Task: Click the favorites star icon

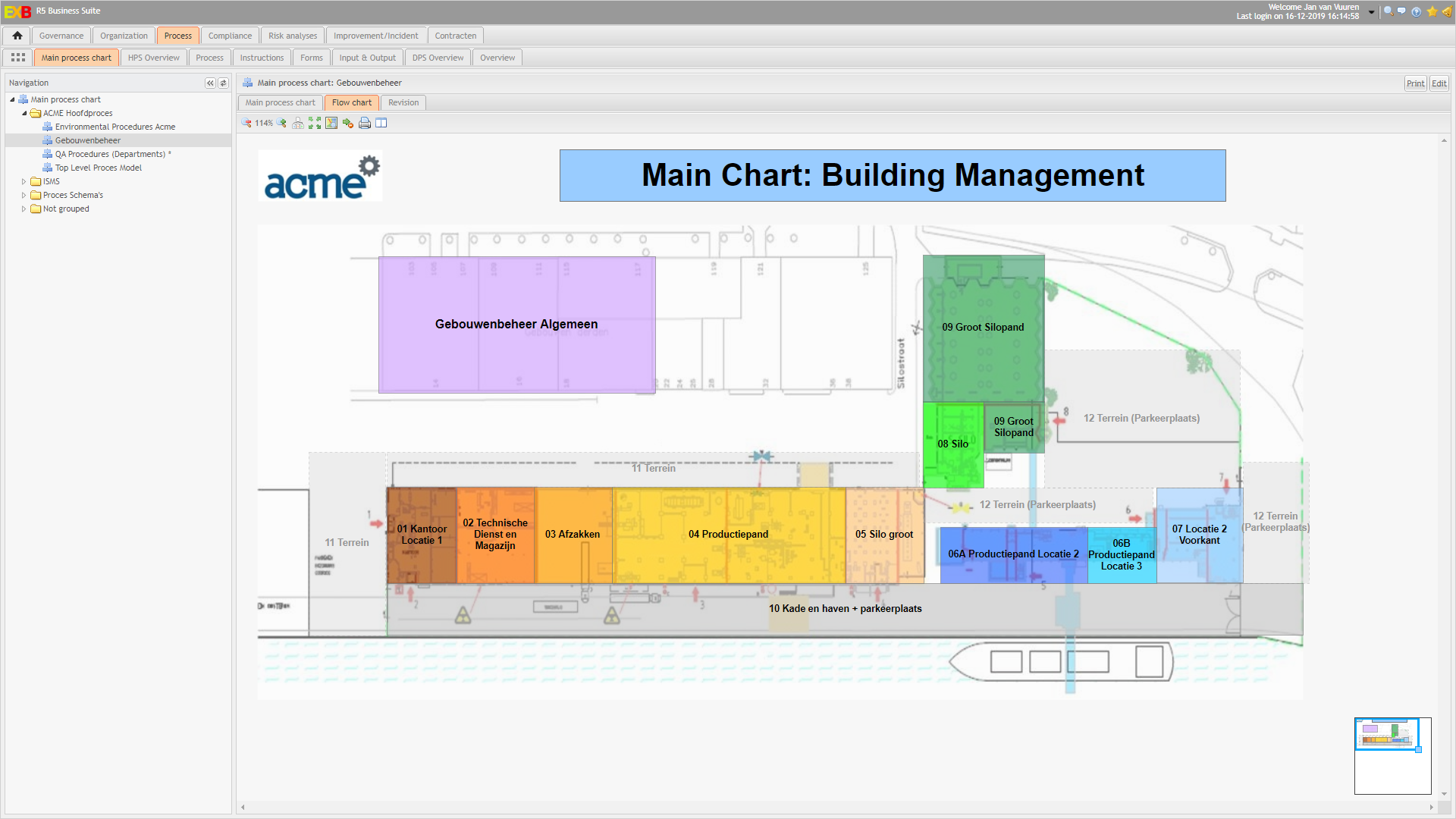Action: coord(1432,11)
